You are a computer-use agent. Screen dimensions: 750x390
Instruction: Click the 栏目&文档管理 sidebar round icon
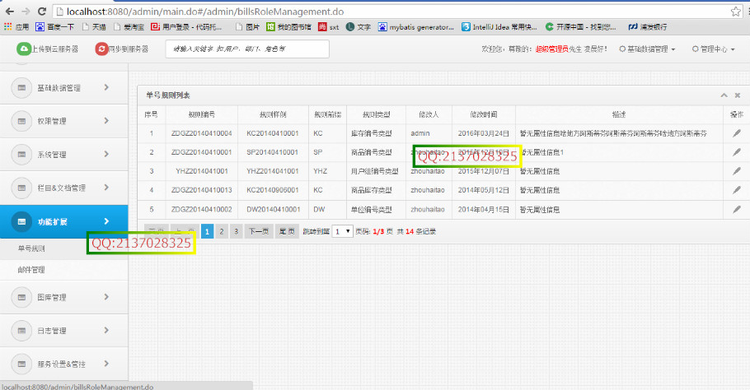tap(22, 188)
